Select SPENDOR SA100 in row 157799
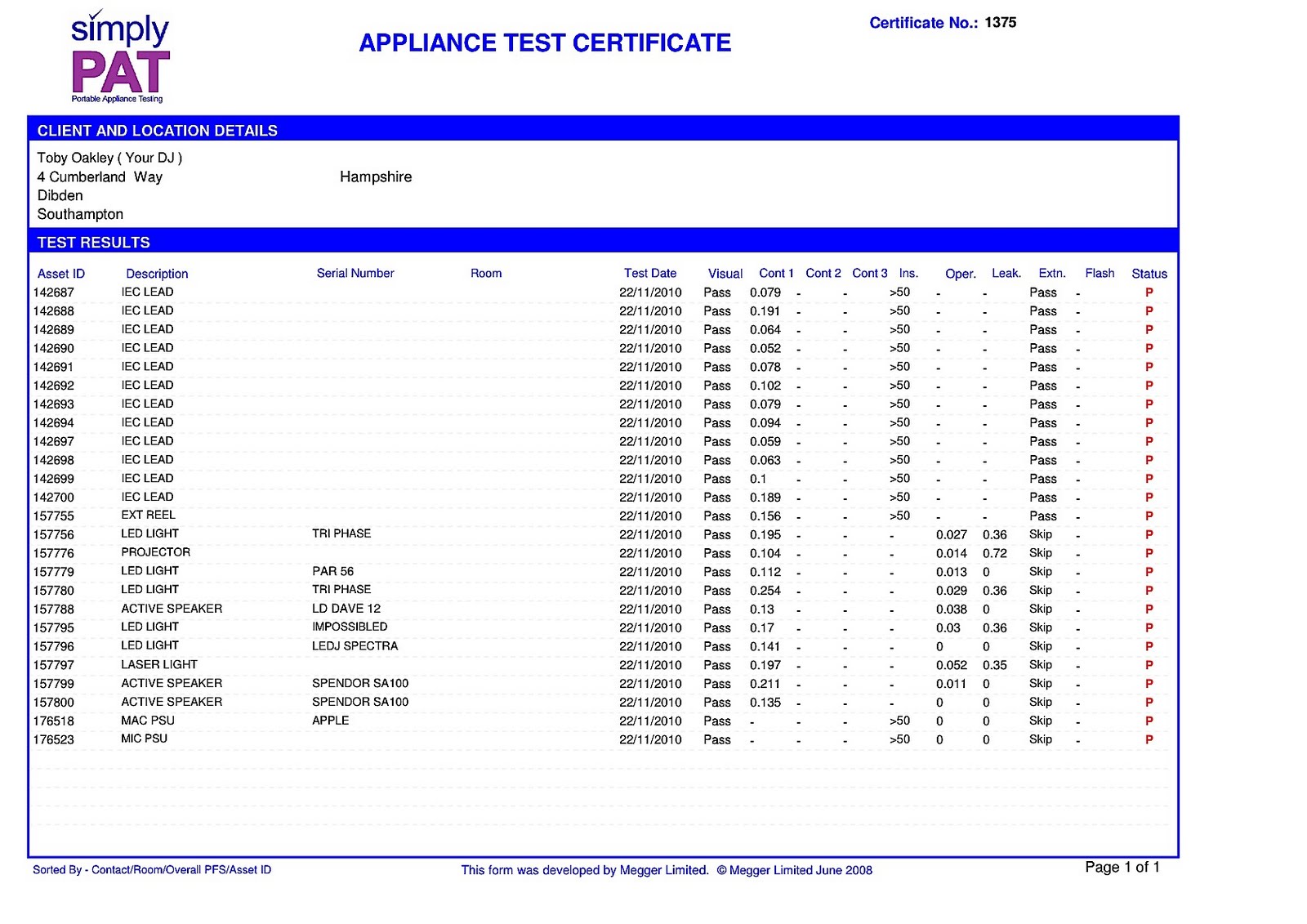 pos(360,683)
